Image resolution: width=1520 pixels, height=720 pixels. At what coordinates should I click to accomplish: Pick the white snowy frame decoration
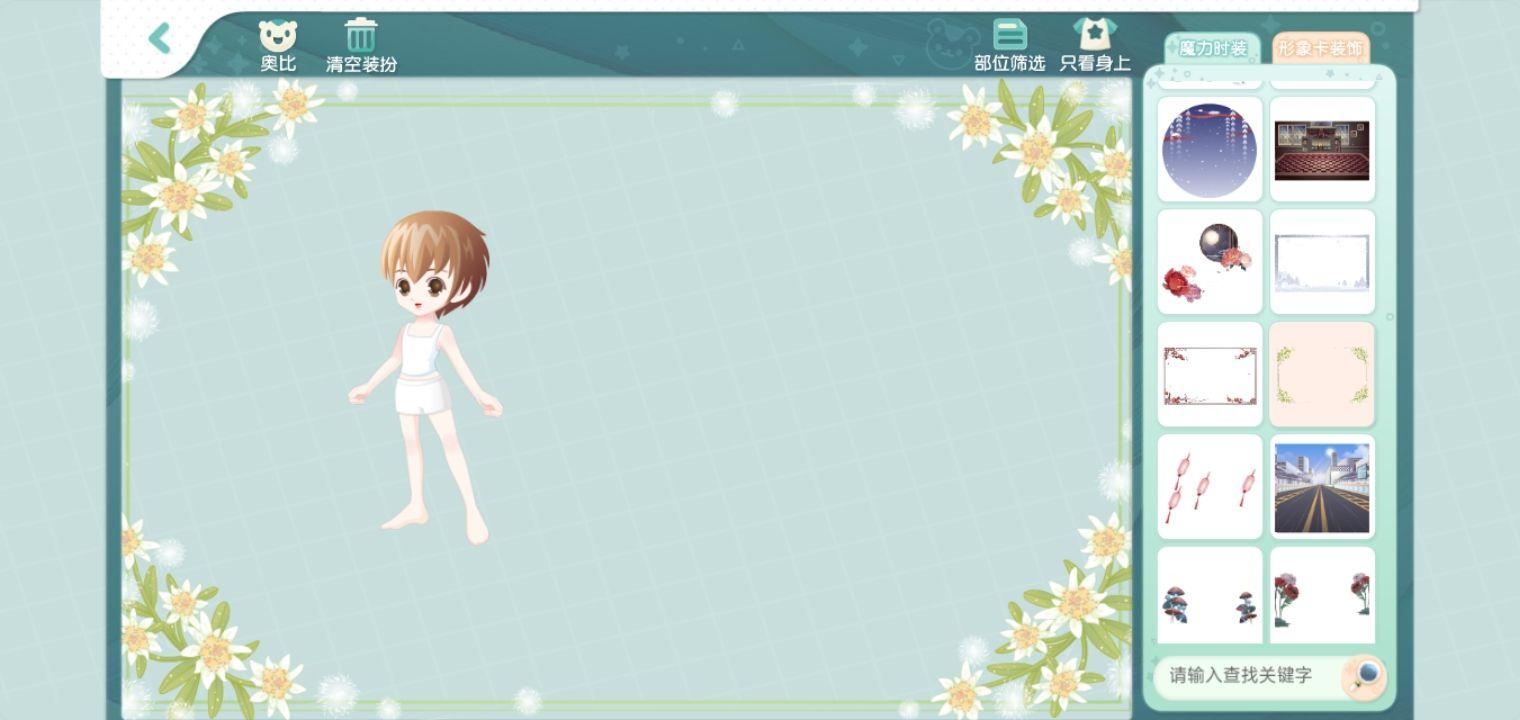[1322, 262]
